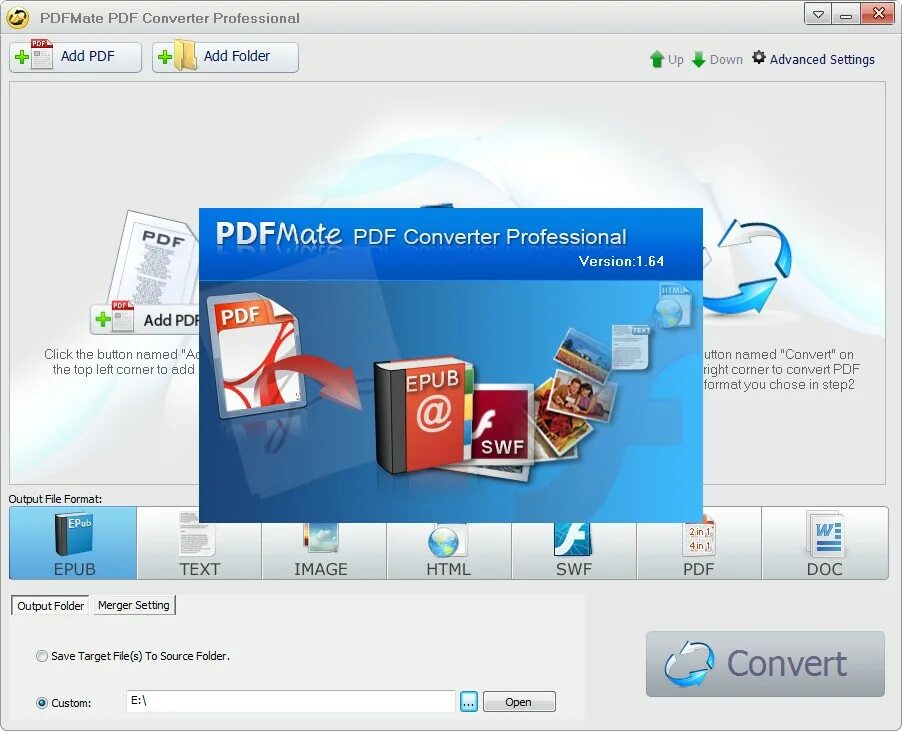Image resolution: width=902 pixels, height=731 pixels.
Task: Click the Advanced Settings gear icon
Action: 759,58
